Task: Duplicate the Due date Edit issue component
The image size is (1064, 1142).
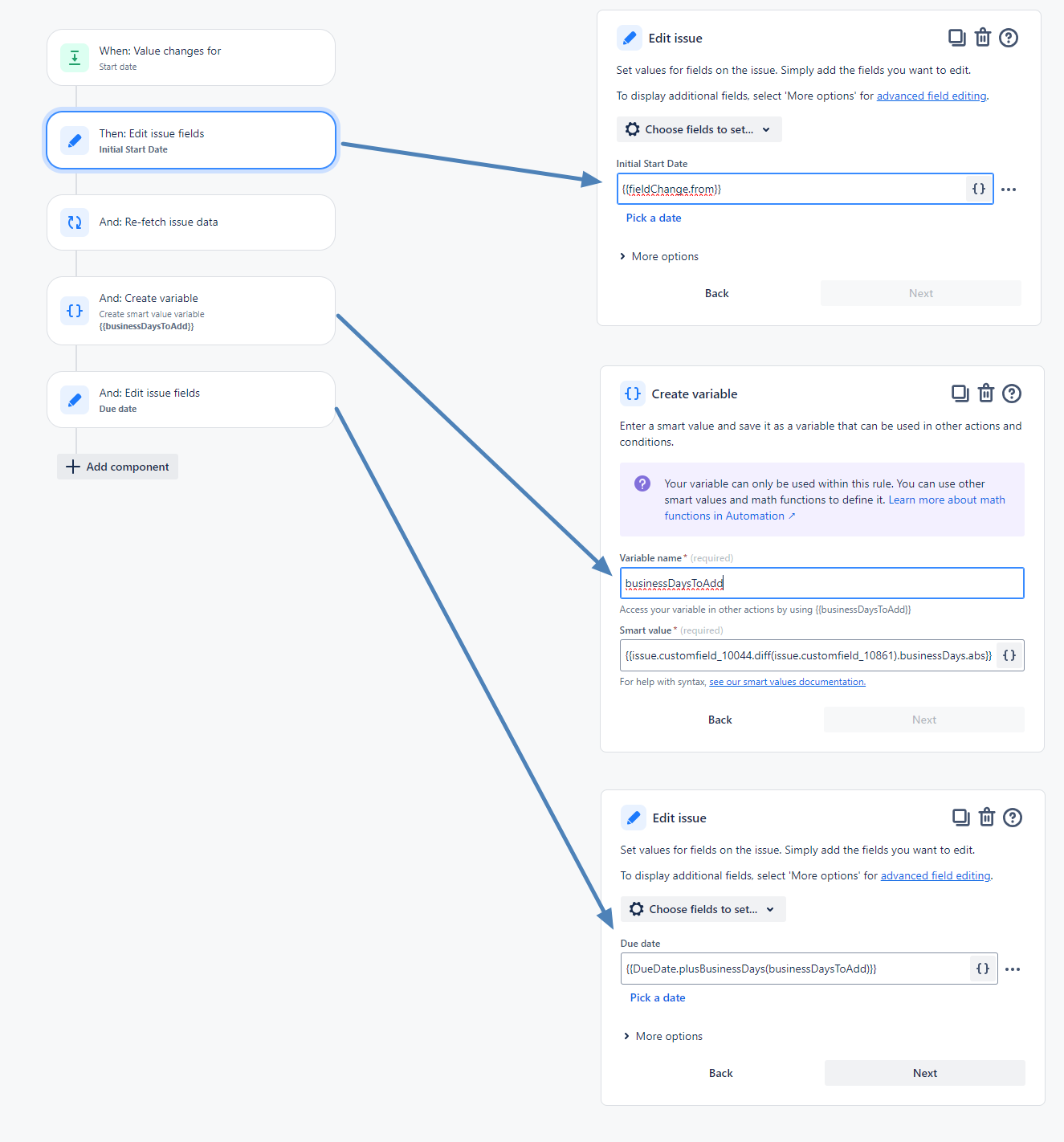Action: click(x=960, y=818)
